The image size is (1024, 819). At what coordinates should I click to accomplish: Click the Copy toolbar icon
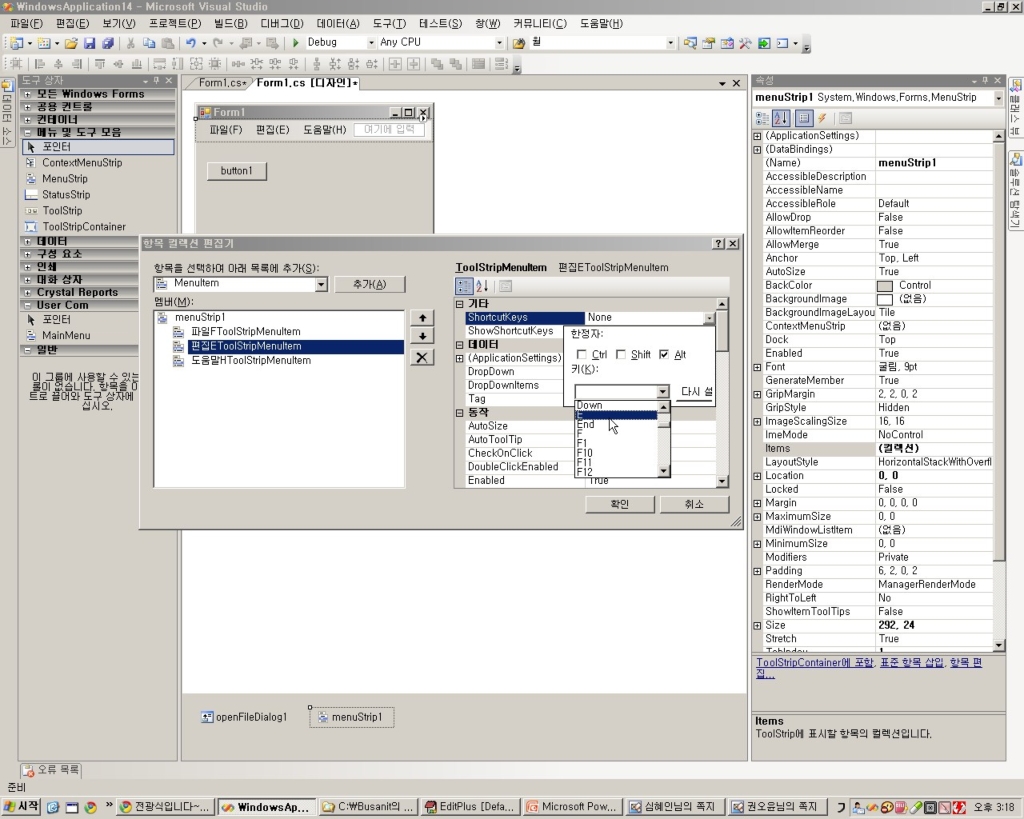point(149,43)
